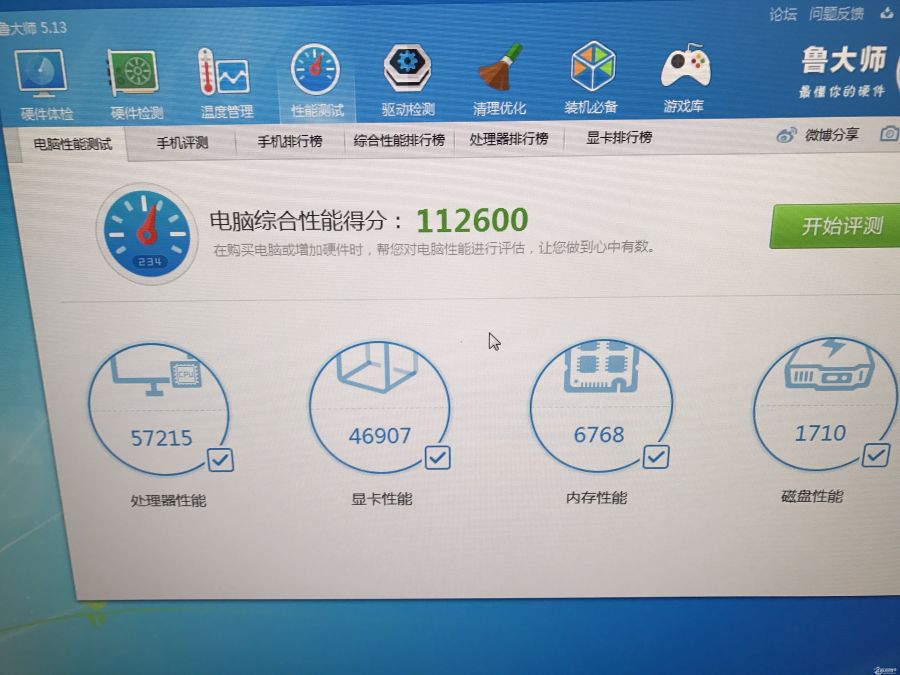Click the 磁盘性能 disk drive icon

829,365
